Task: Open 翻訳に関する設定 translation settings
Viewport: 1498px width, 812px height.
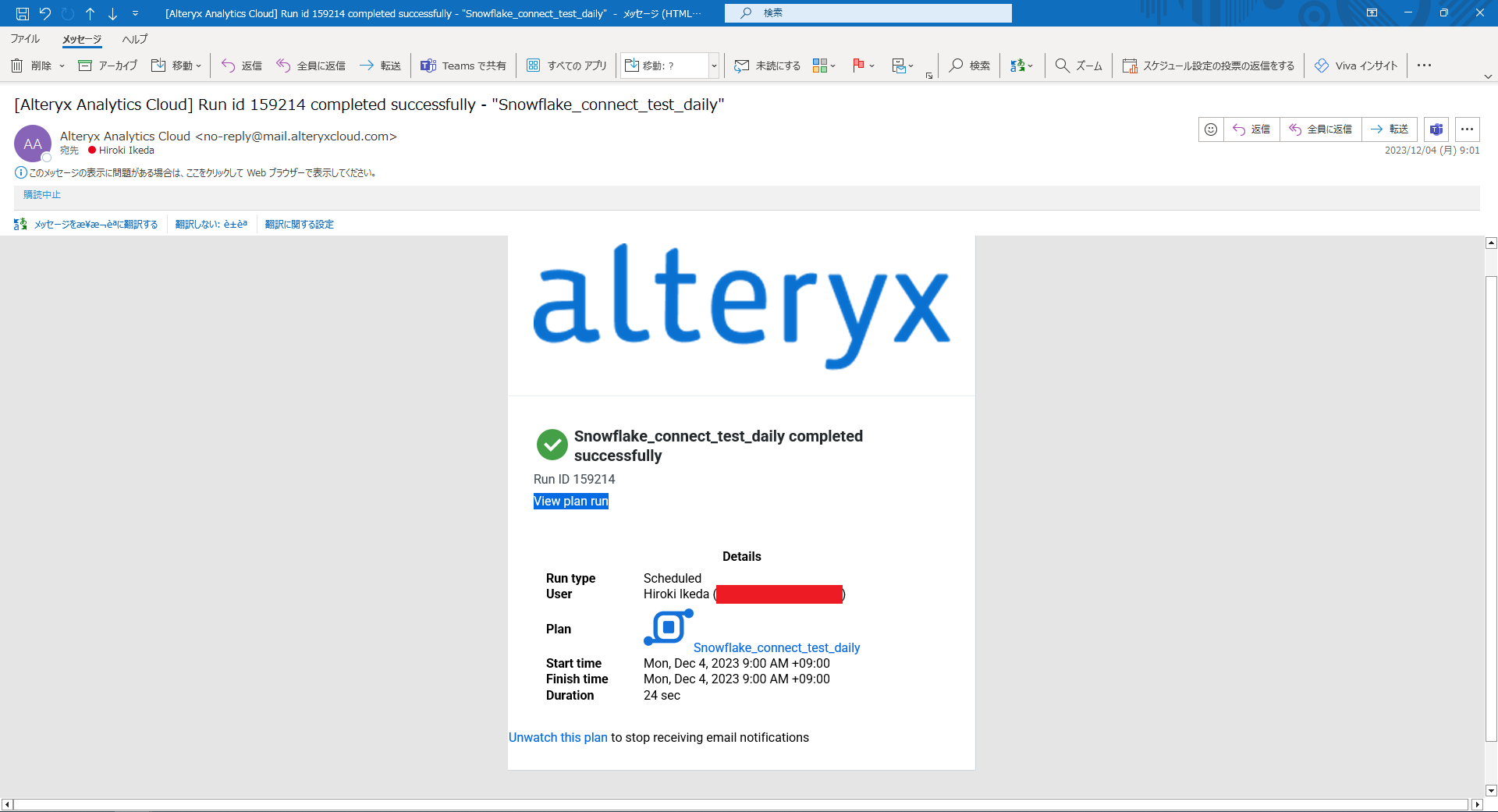Action: tap(300, 225)
